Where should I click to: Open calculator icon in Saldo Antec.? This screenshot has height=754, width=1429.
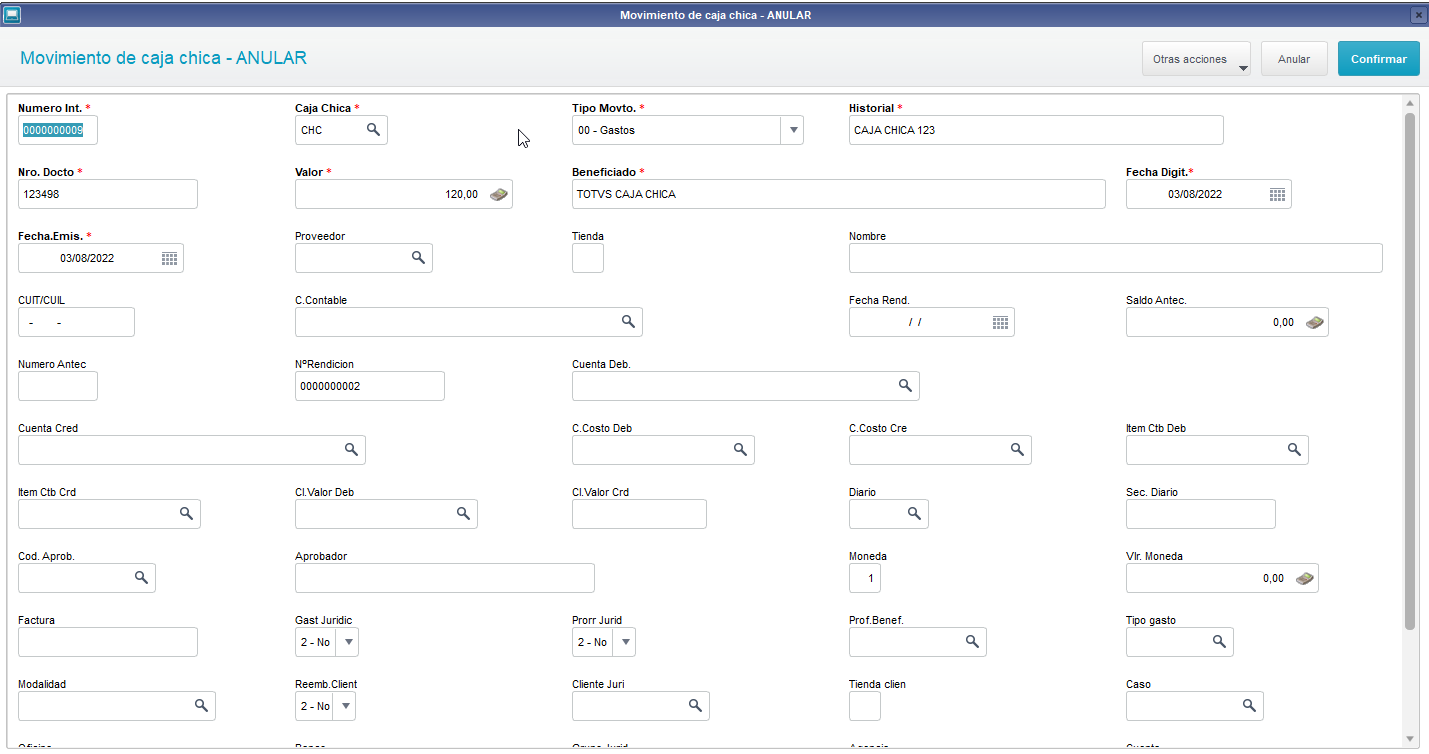pos(1315,322)
